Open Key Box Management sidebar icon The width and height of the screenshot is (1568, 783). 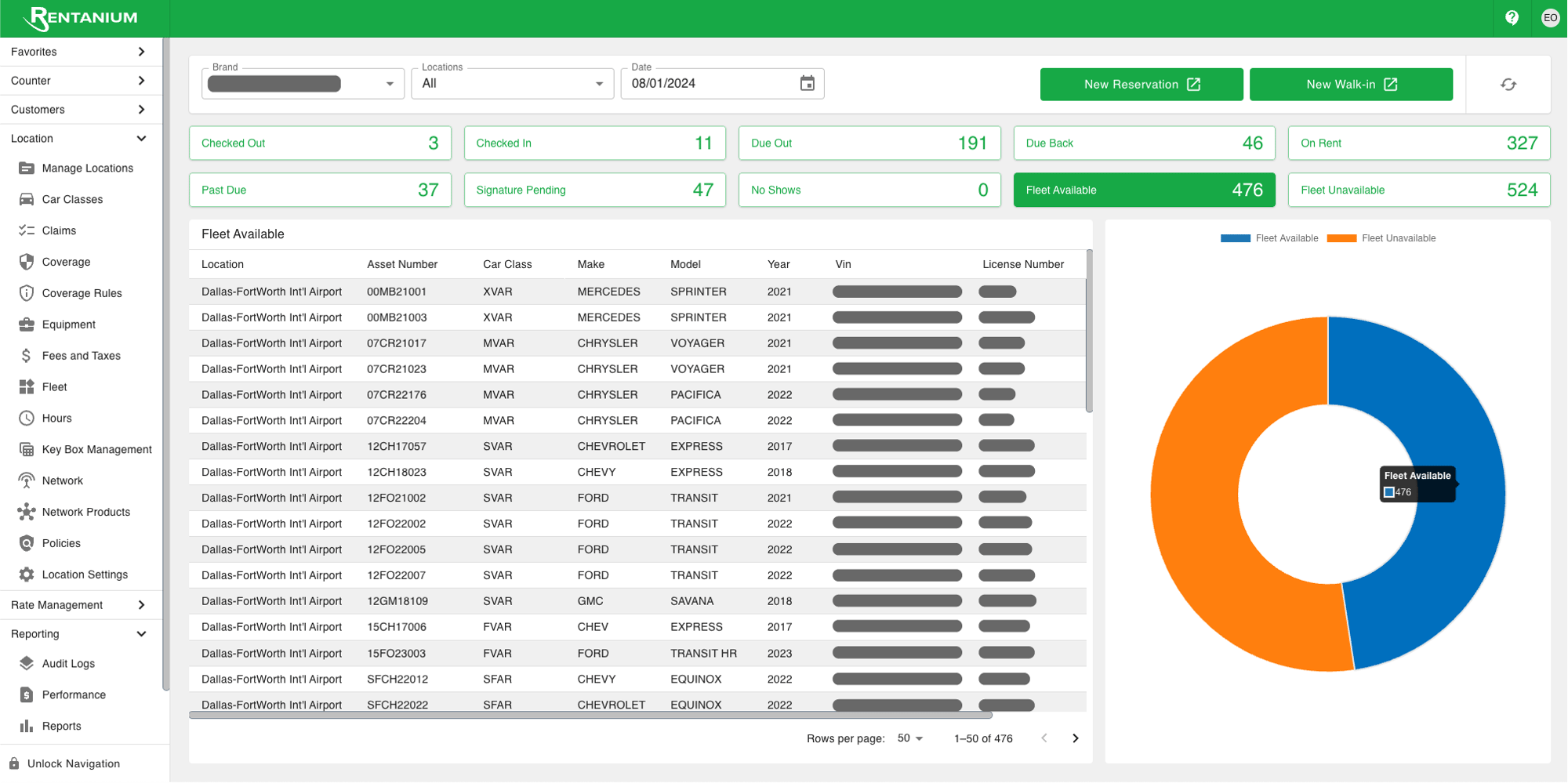(x=27, y=449)
